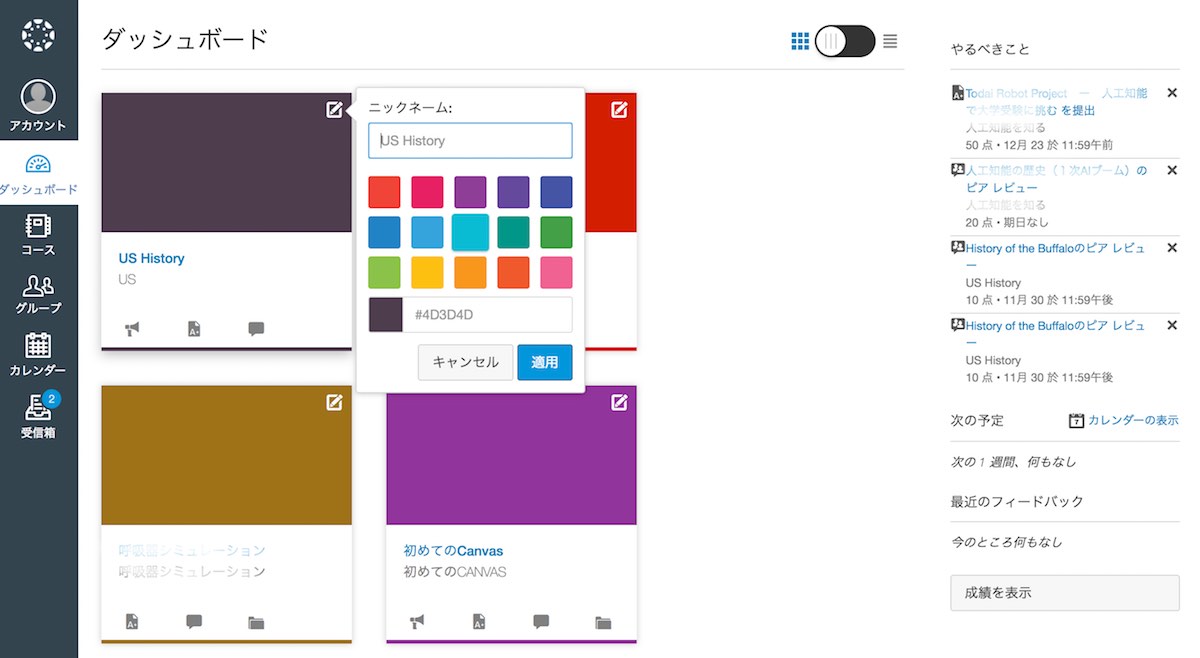Screen dimensions: 1200x658
Task: Open 初めてのCanvas course link
Action: point(453,551)
